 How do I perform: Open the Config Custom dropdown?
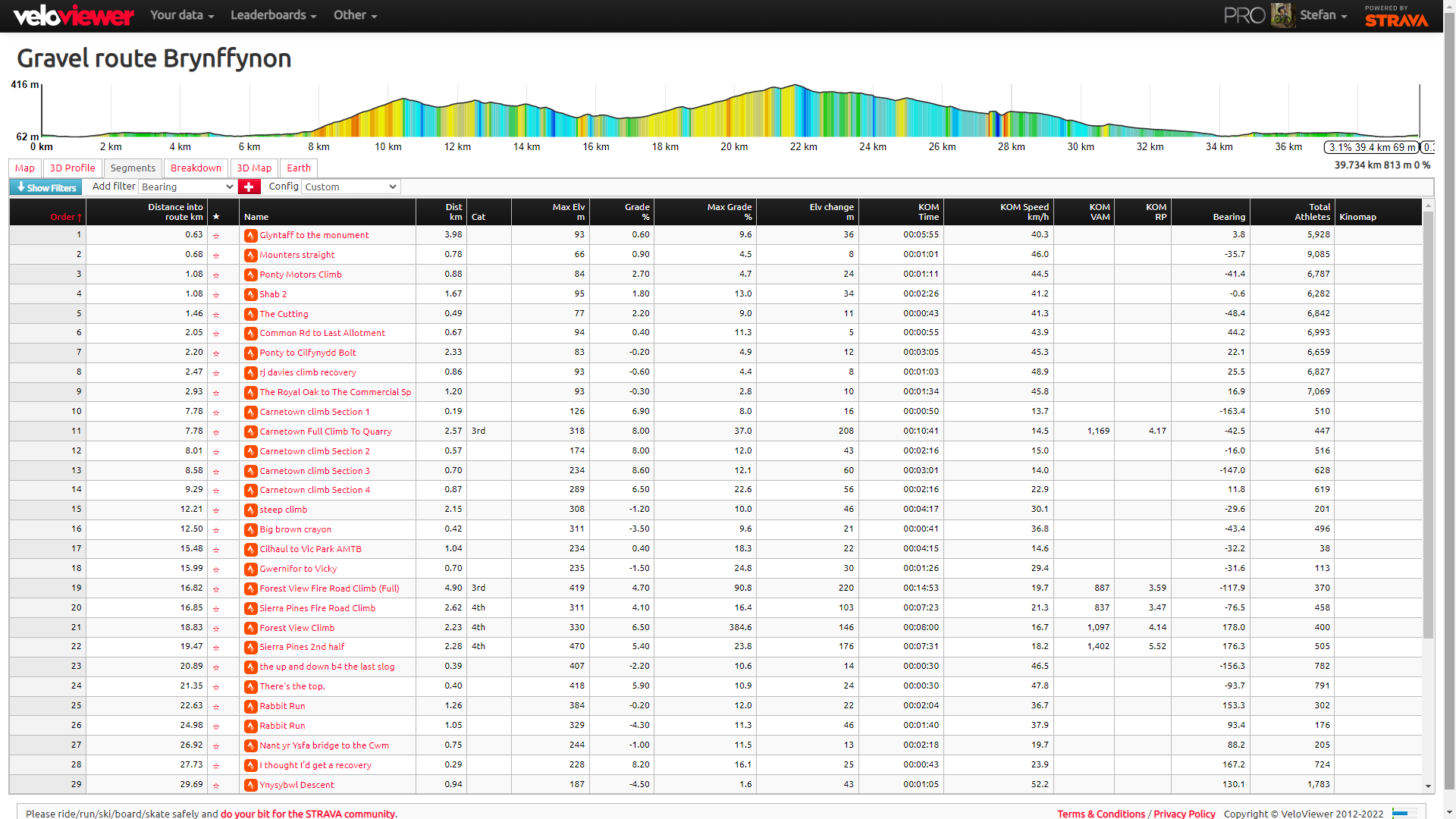click(350, 187)
